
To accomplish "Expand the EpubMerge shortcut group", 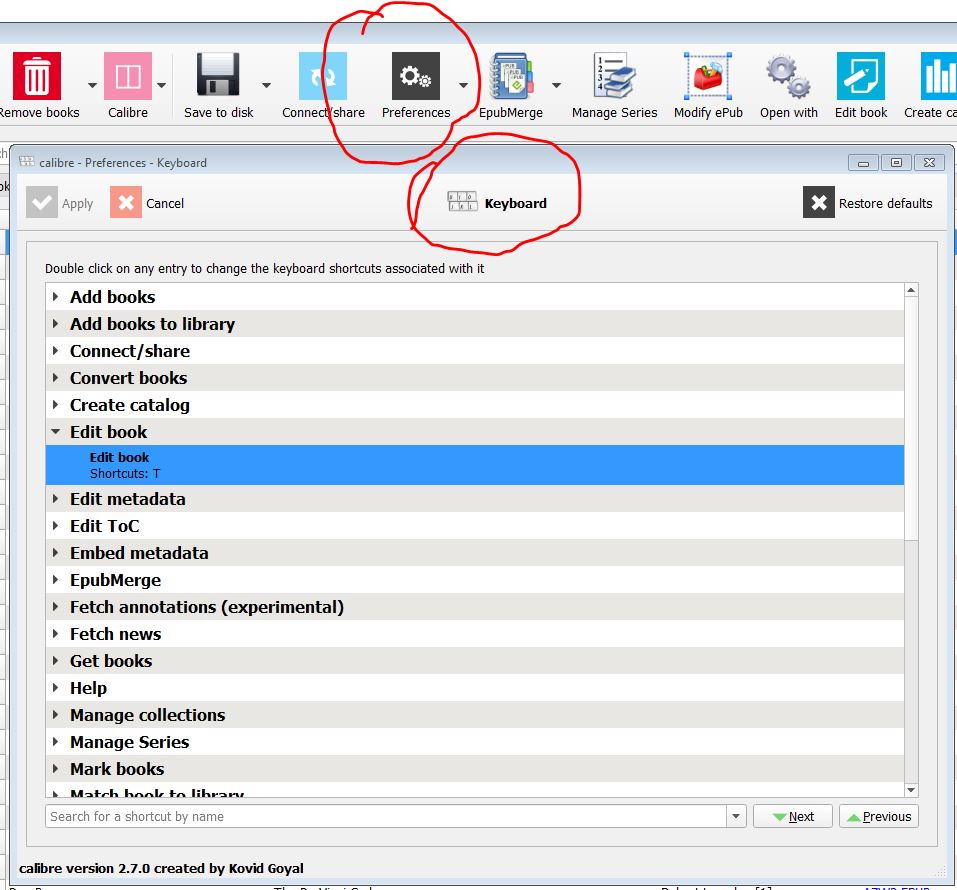I will pos(56,579).
